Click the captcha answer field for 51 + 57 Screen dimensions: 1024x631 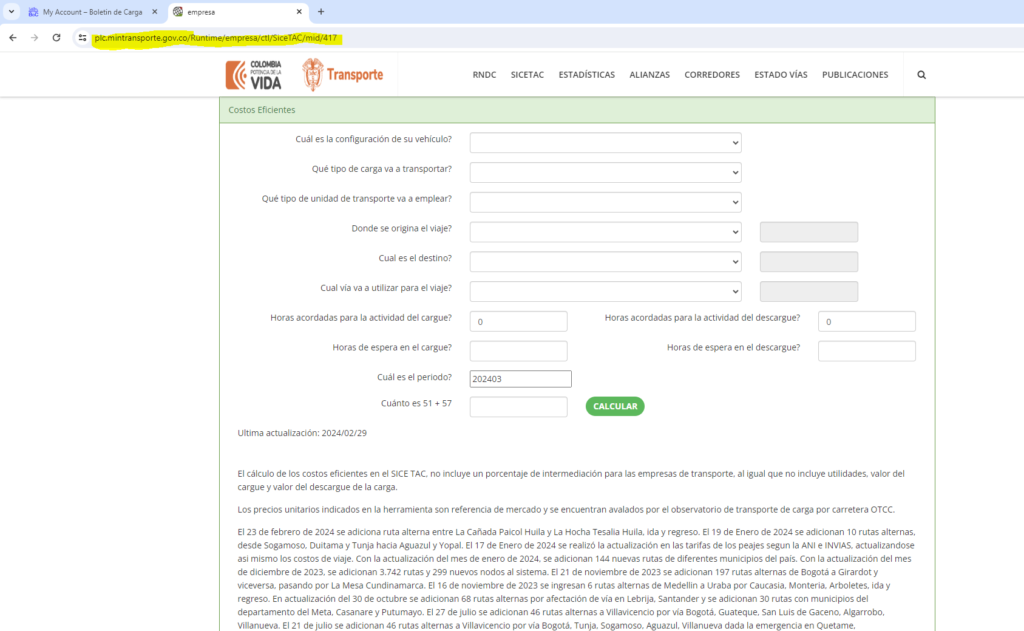[x=518, y=407]
